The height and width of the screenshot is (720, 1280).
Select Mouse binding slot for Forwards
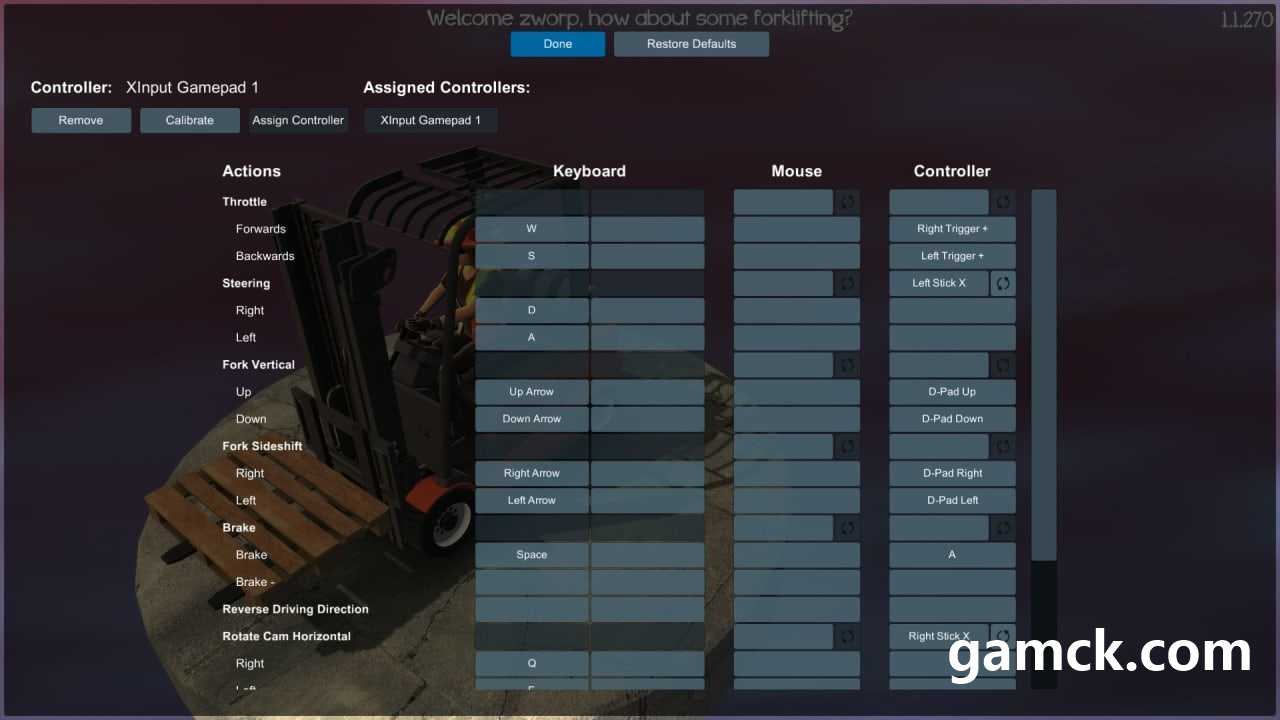click(x=797, y=229)
